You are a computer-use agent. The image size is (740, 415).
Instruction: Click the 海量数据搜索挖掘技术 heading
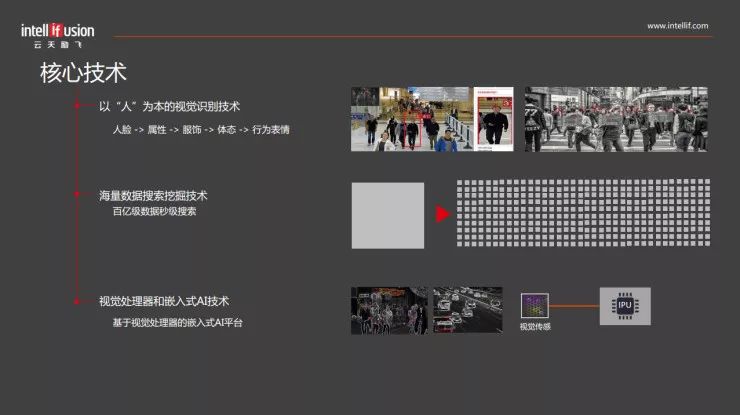point(153,195)
